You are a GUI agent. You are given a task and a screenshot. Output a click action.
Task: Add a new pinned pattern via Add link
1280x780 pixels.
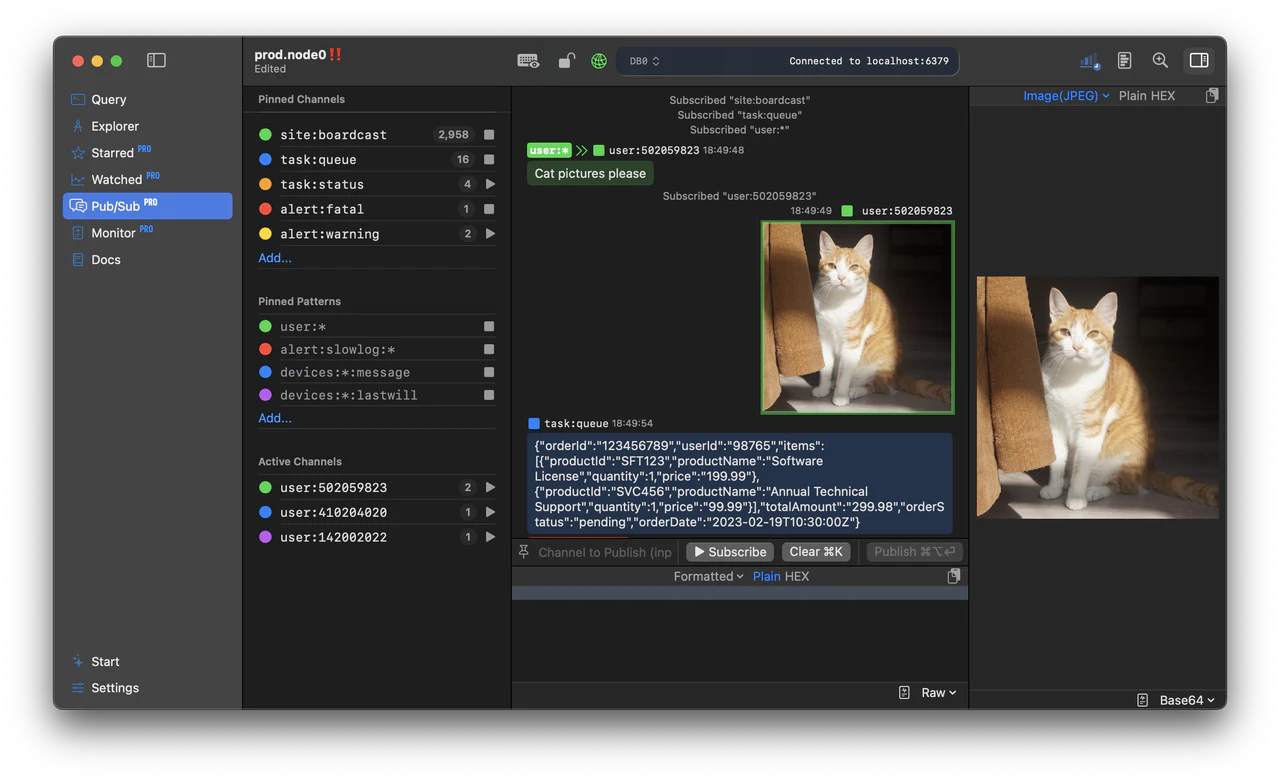point(274,418)
